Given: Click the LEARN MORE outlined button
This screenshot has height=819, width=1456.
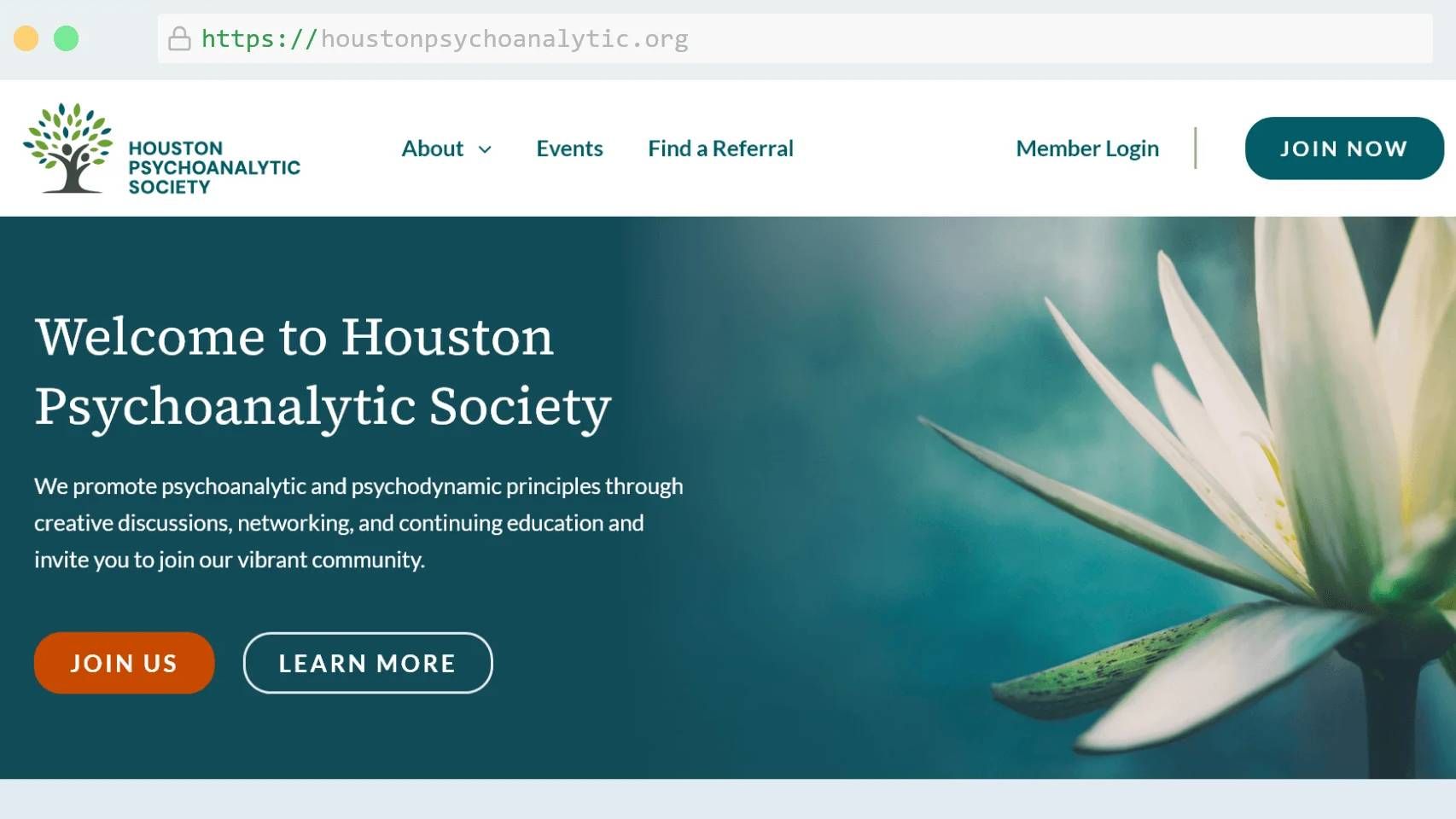Looking at the screenshot, I should [x=368, y=663].
